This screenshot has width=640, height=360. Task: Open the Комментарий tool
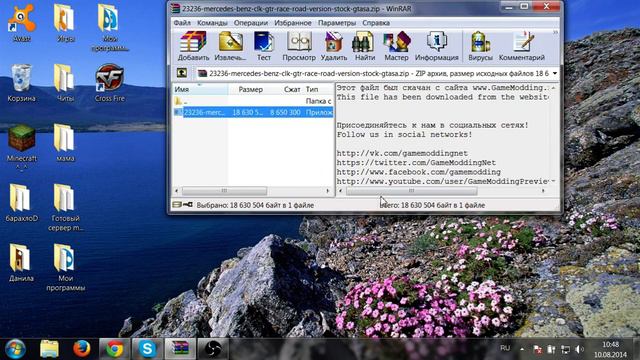[x=522, y=47]
